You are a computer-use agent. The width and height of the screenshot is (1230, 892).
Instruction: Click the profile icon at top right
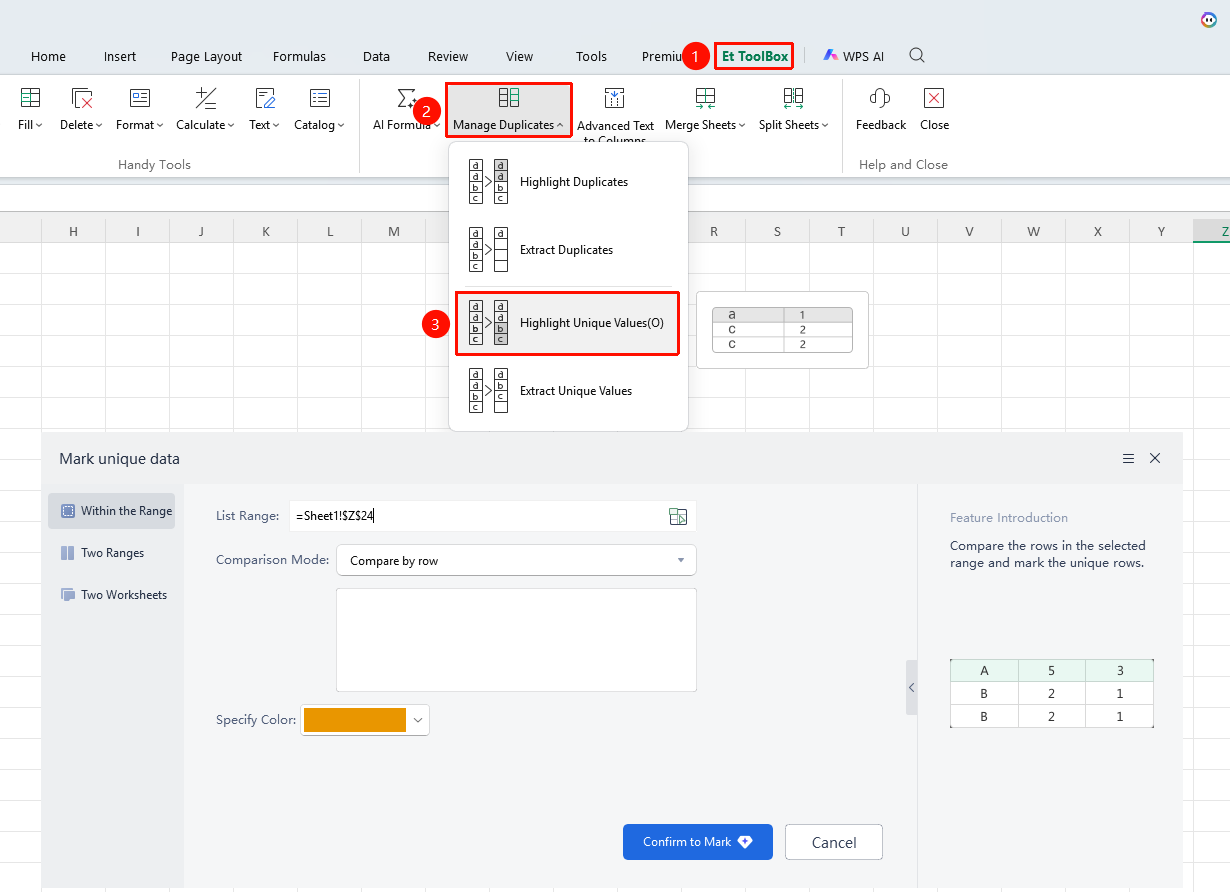coord(1209,20)
